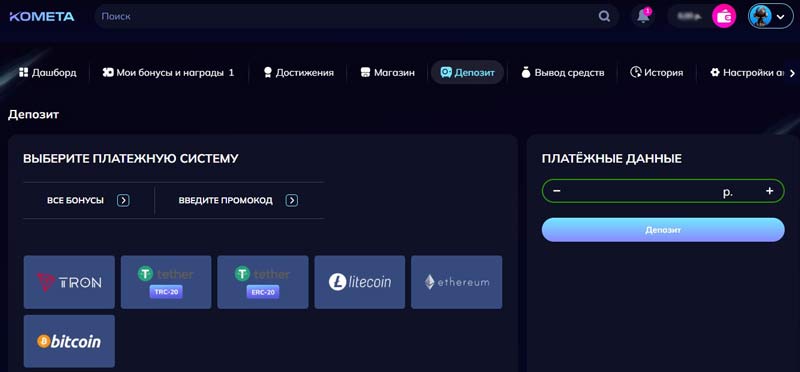
Task: Choose the Litecoin payment method
Action: point(360,282)
